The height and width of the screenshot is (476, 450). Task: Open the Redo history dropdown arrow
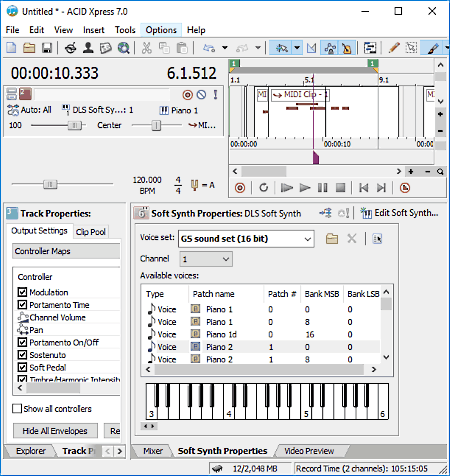pos(258,48)
